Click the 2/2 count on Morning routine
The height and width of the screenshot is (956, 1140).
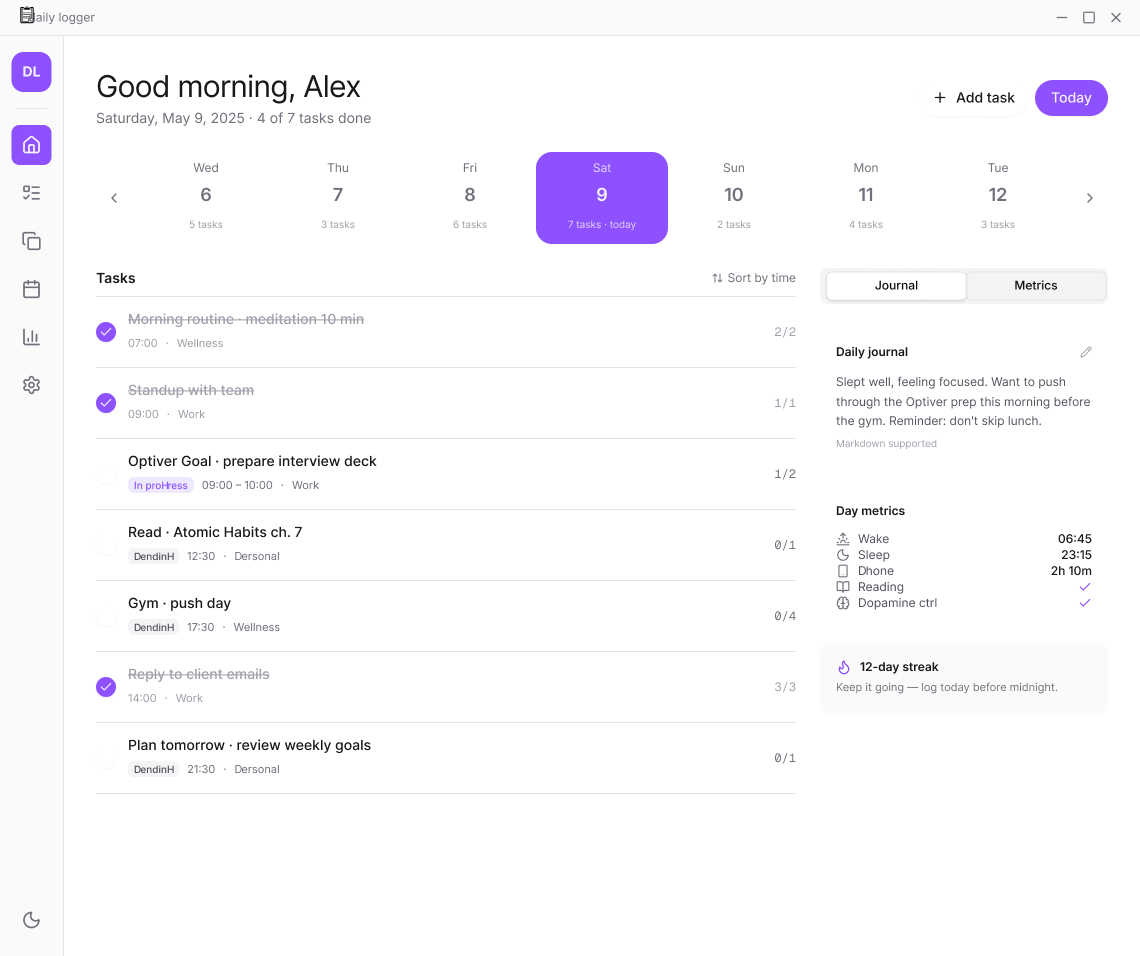(784, 332)
